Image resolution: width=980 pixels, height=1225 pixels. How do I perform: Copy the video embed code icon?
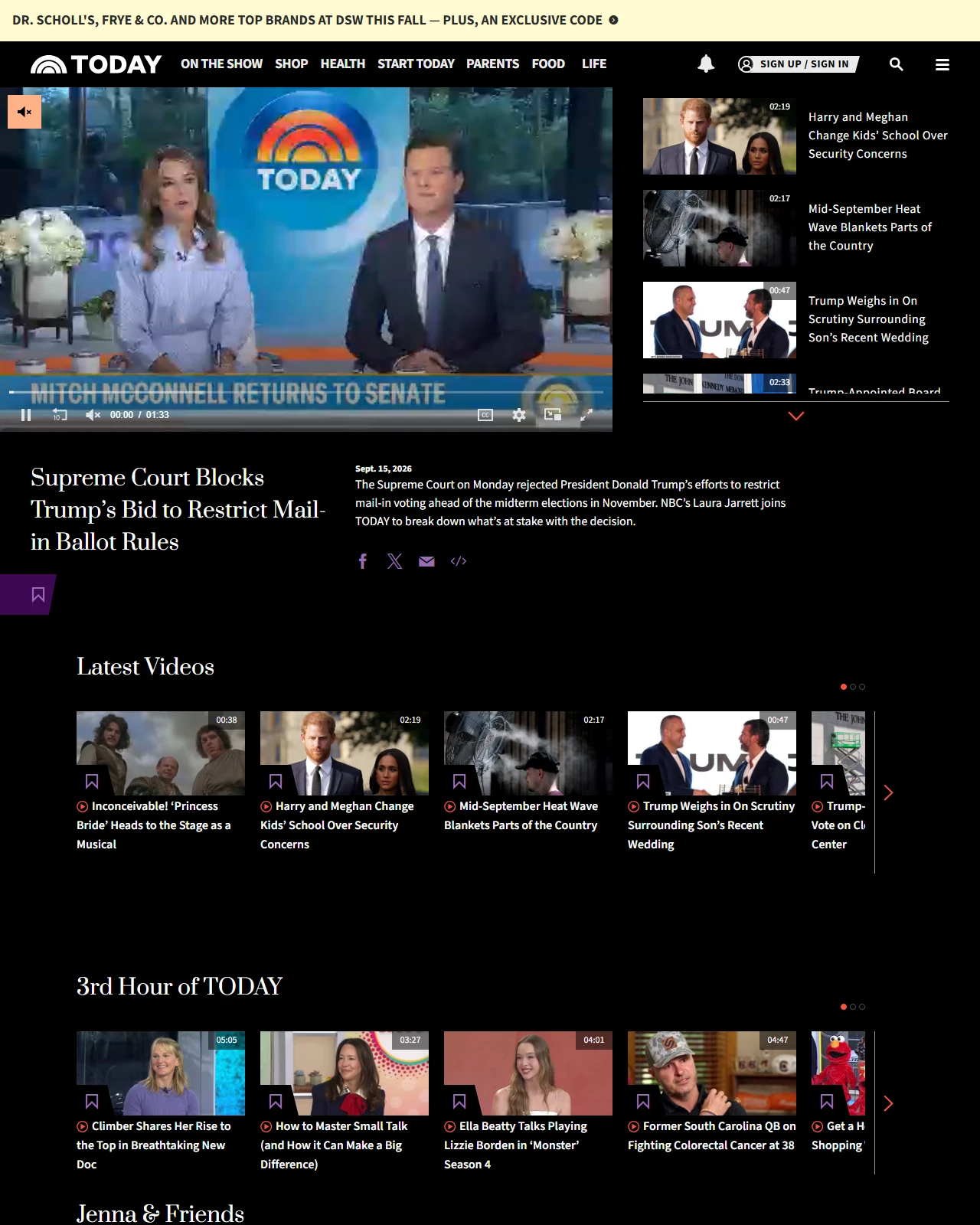click(x=459, y=561)
